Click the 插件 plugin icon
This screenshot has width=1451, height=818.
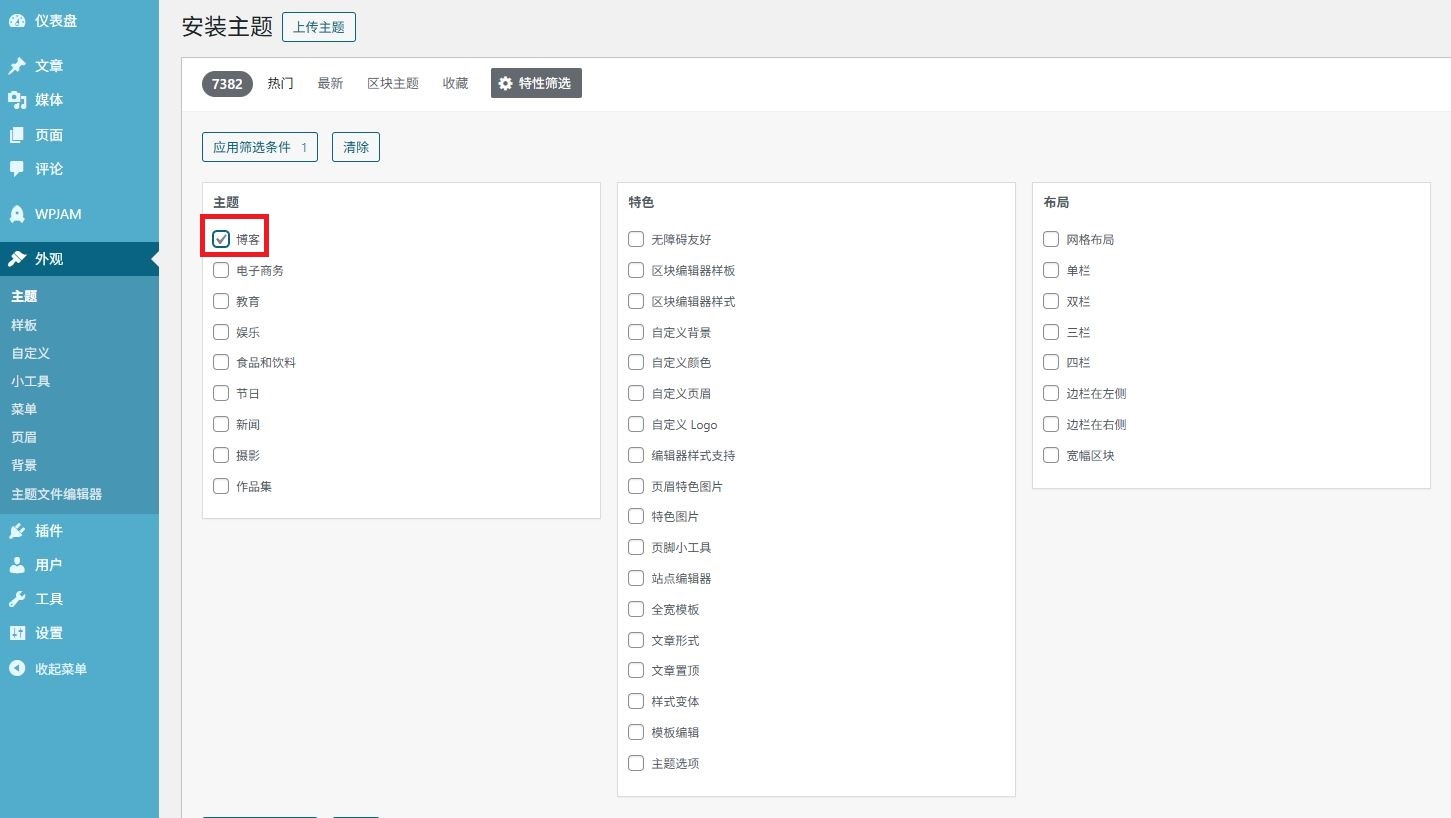[x=17, y=531]
